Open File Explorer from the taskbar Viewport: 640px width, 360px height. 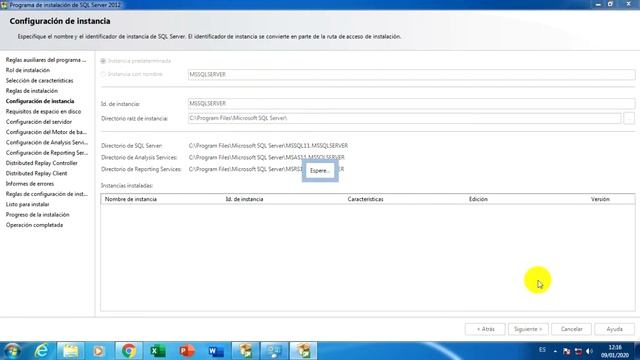(x=70, y=351)
